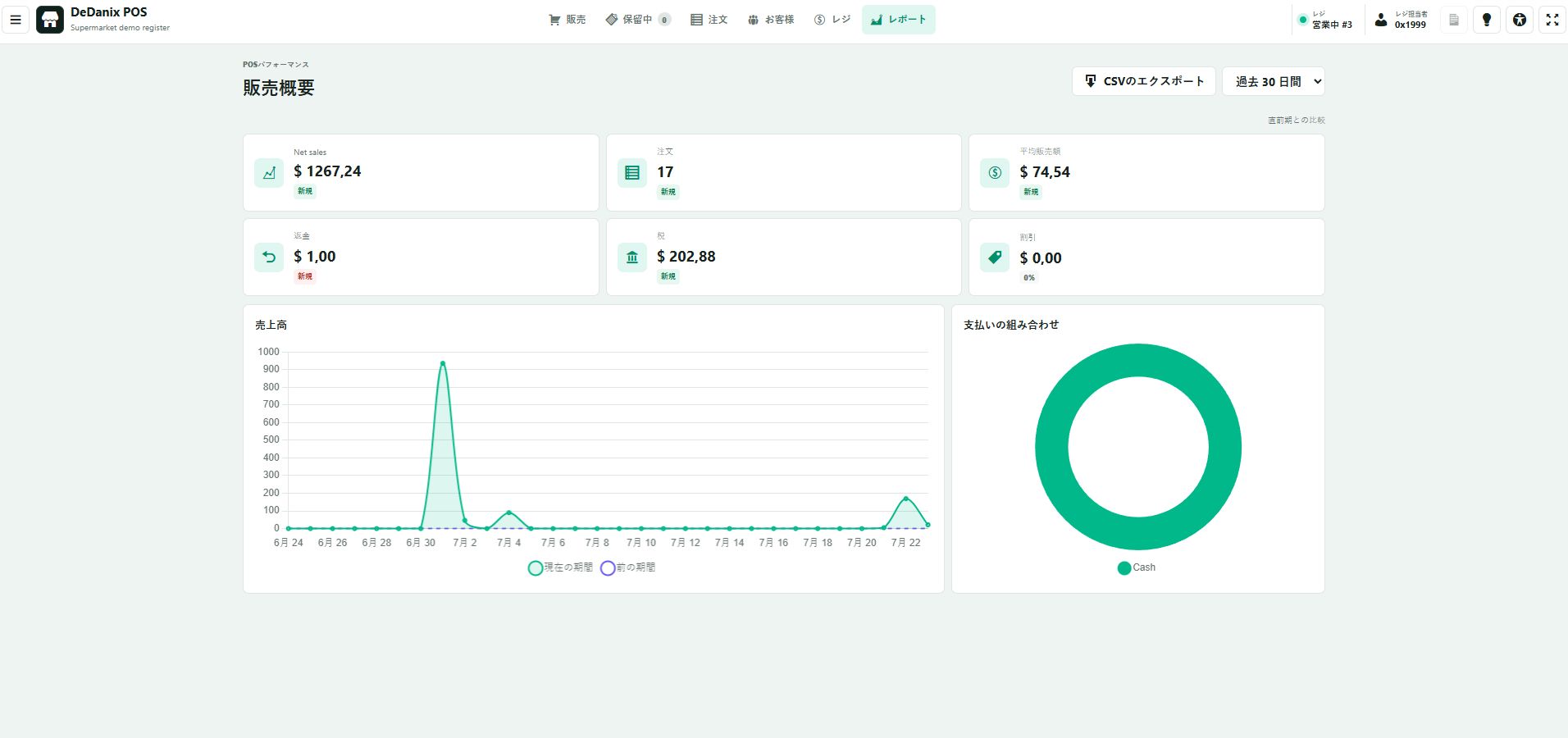Open the accessibility options icon

pos(1520,20)
